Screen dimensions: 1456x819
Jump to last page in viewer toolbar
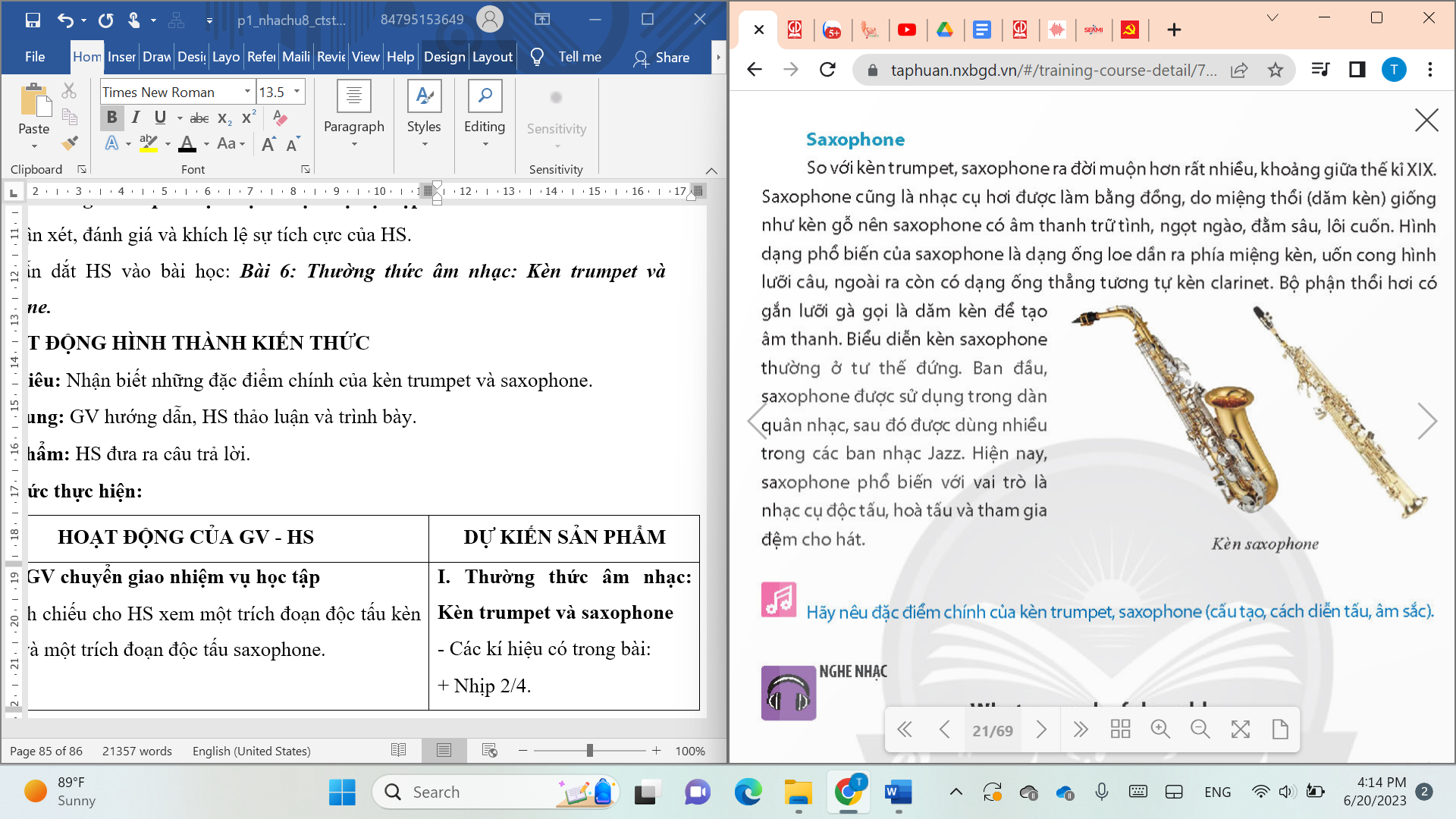1081,730
